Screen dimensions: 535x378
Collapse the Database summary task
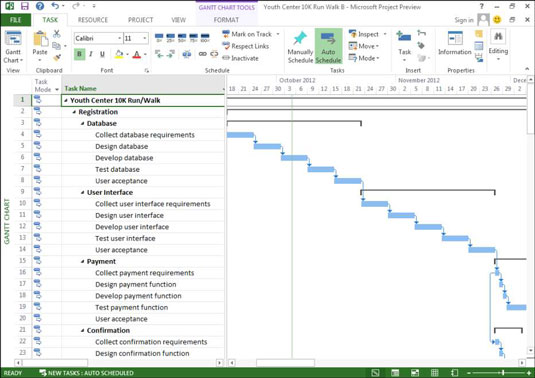[83, 123]
